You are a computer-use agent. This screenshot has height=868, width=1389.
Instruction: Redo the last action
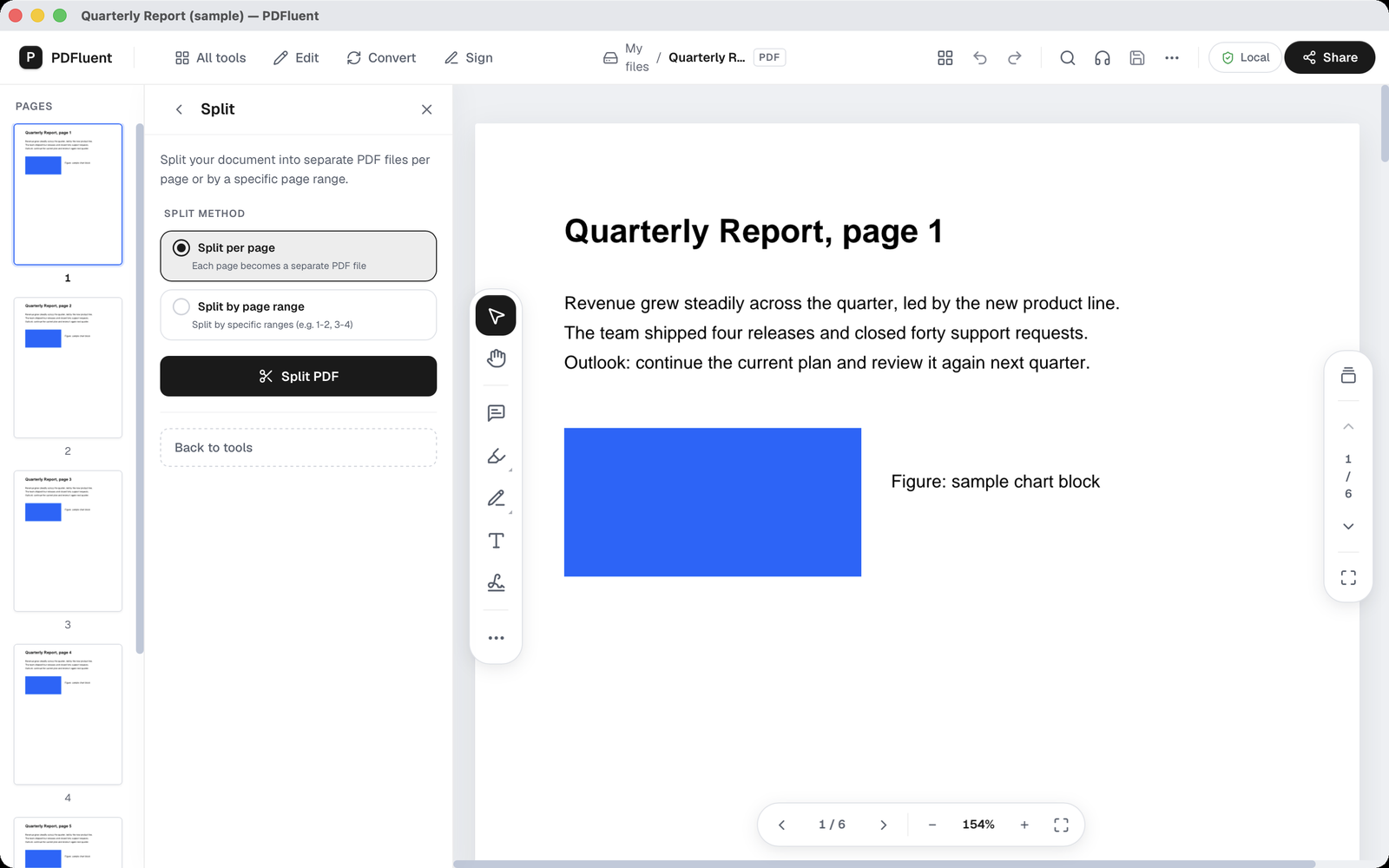coord(1015,57)
